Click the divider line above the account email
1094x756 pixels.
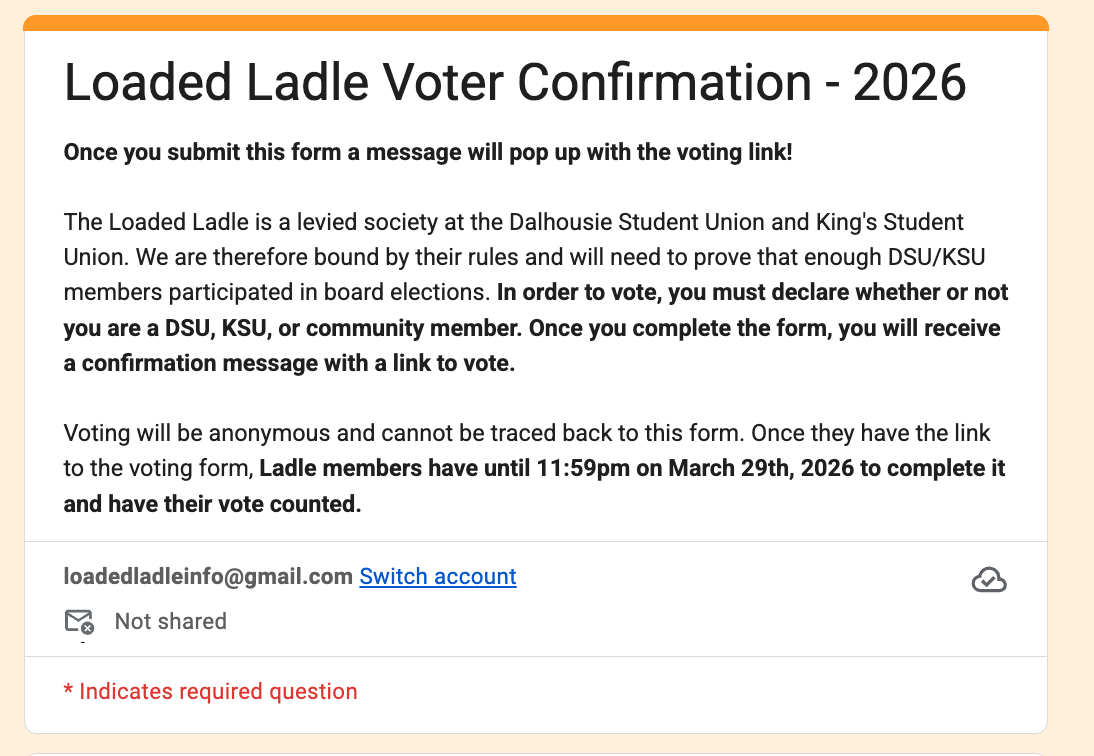[536, 541]
